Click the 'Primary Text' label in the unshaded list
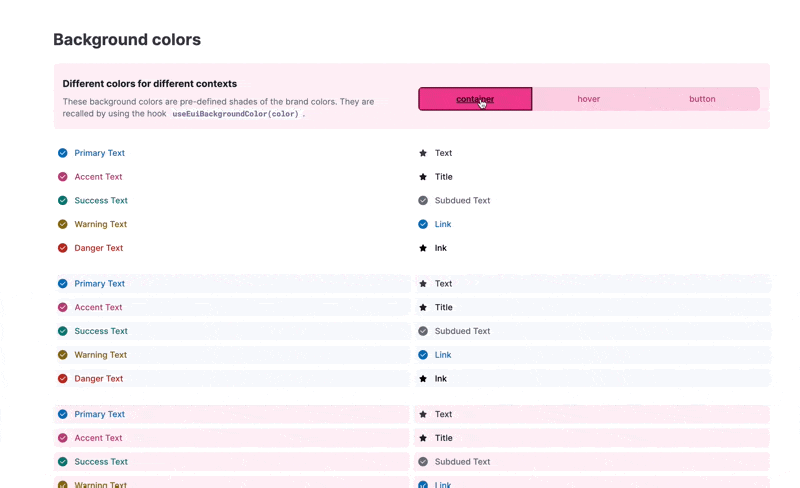This screenshot has width=800, height=488. coord(99,153)
